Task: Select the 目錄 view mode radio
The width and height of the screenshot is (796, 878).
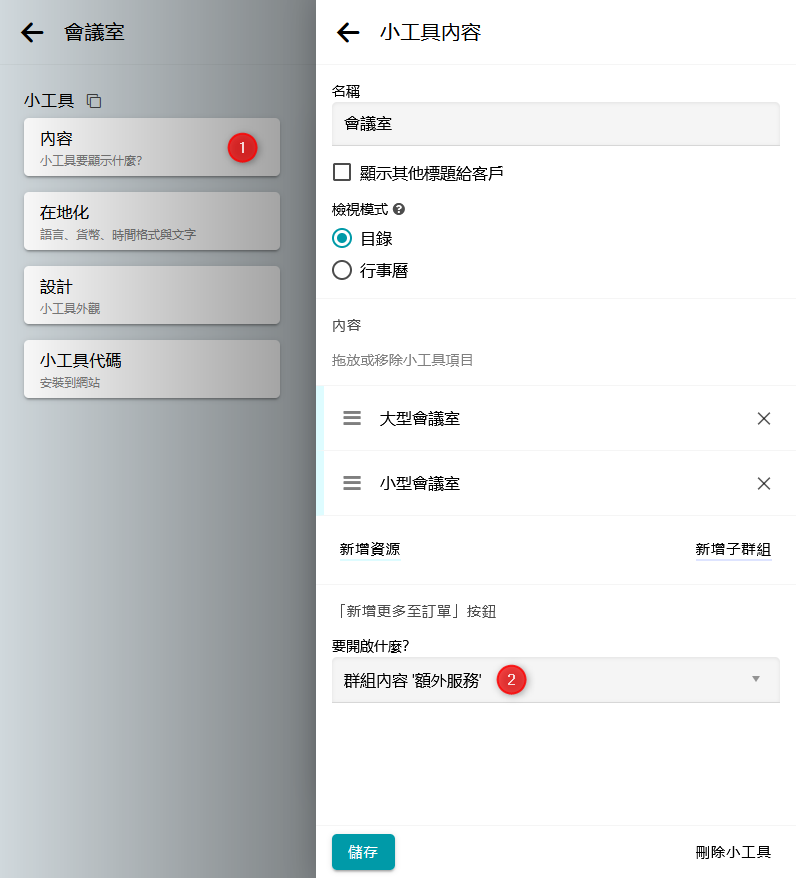Action: [342, 238]
